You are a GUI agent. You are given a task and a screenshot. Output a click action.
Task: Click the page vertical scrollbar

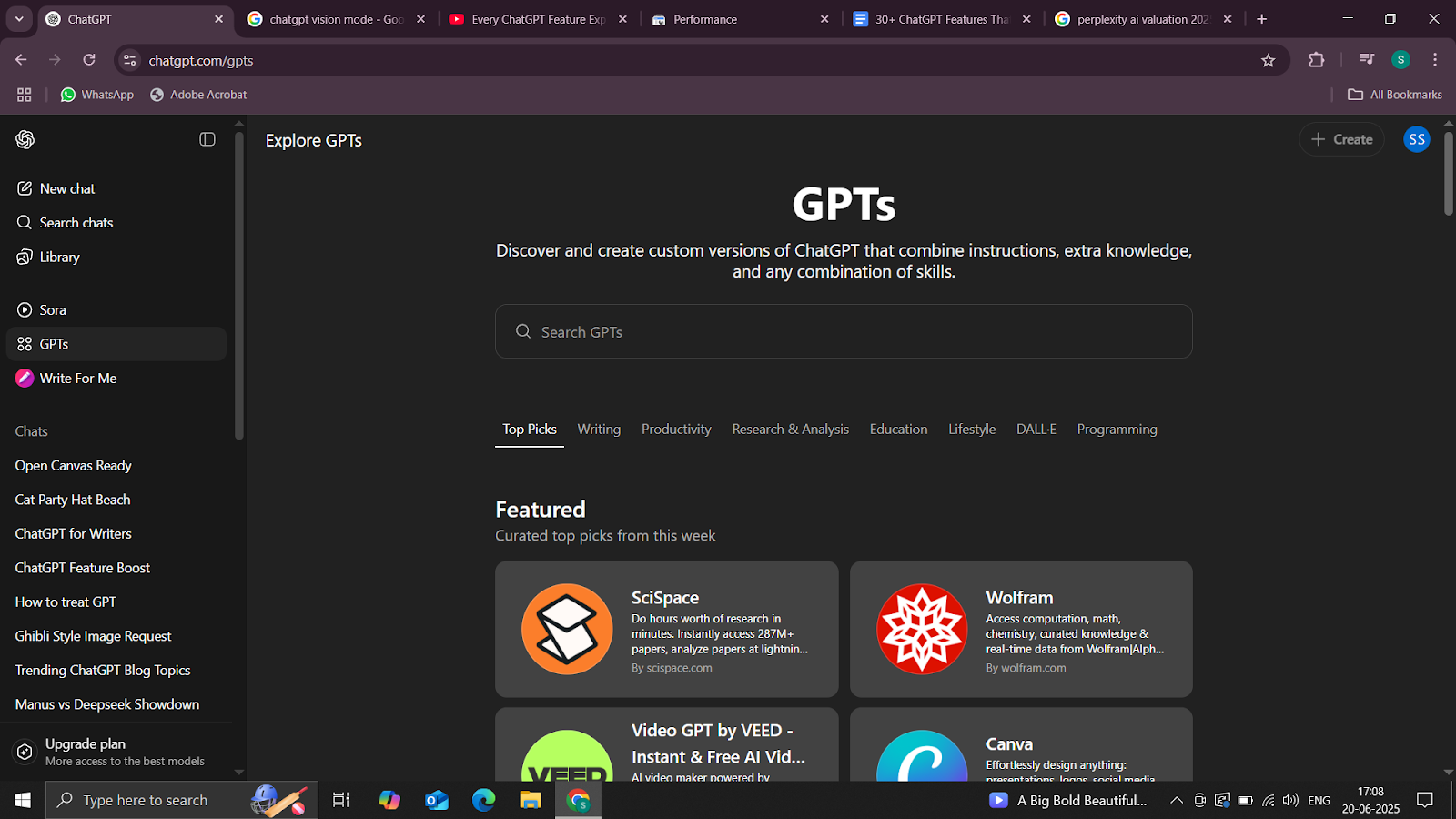[1449, 173]
